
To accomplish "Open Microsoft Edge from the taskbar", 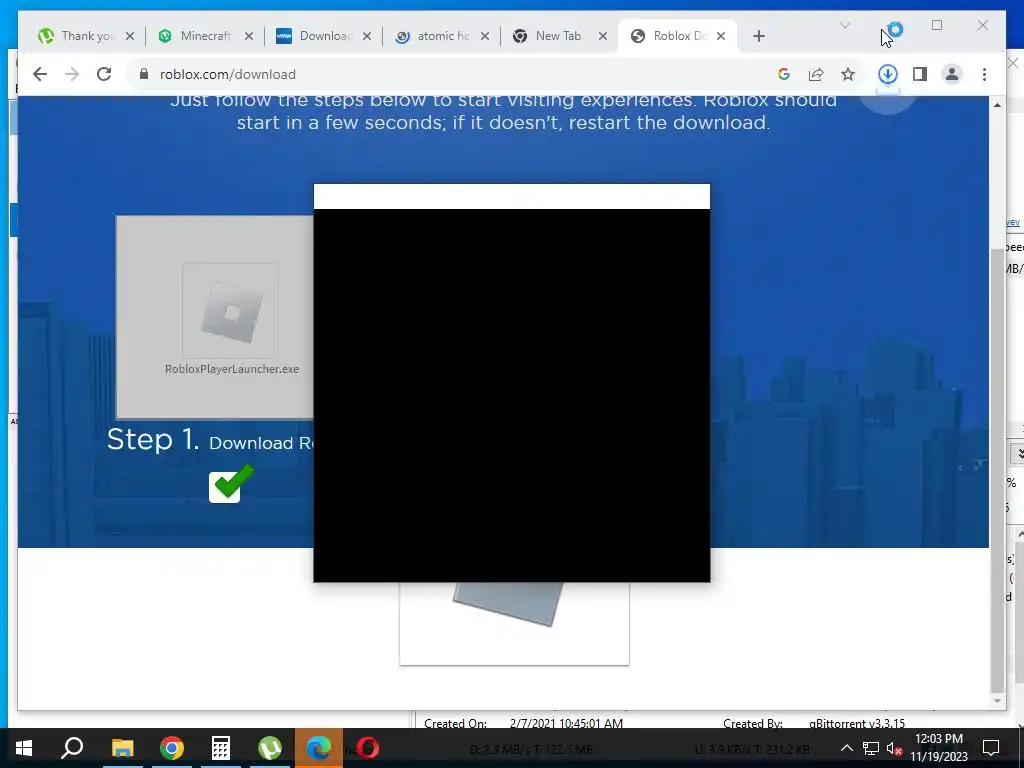I will point(319,748).
